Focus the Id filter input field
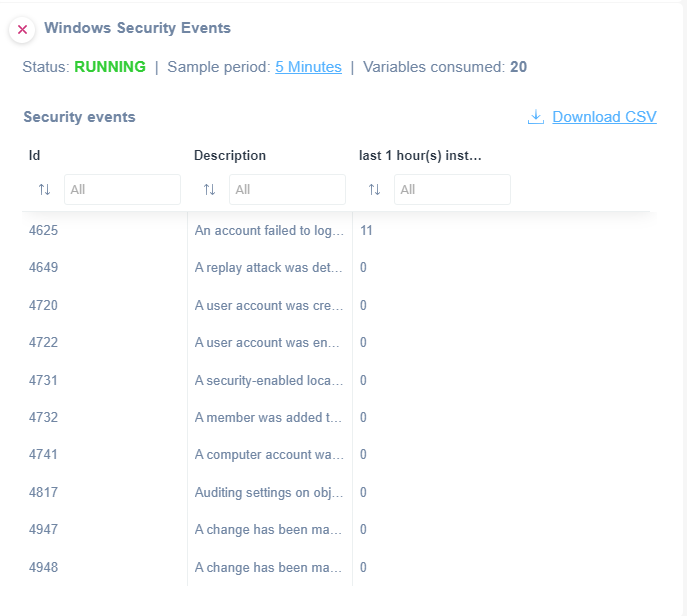 122,189
